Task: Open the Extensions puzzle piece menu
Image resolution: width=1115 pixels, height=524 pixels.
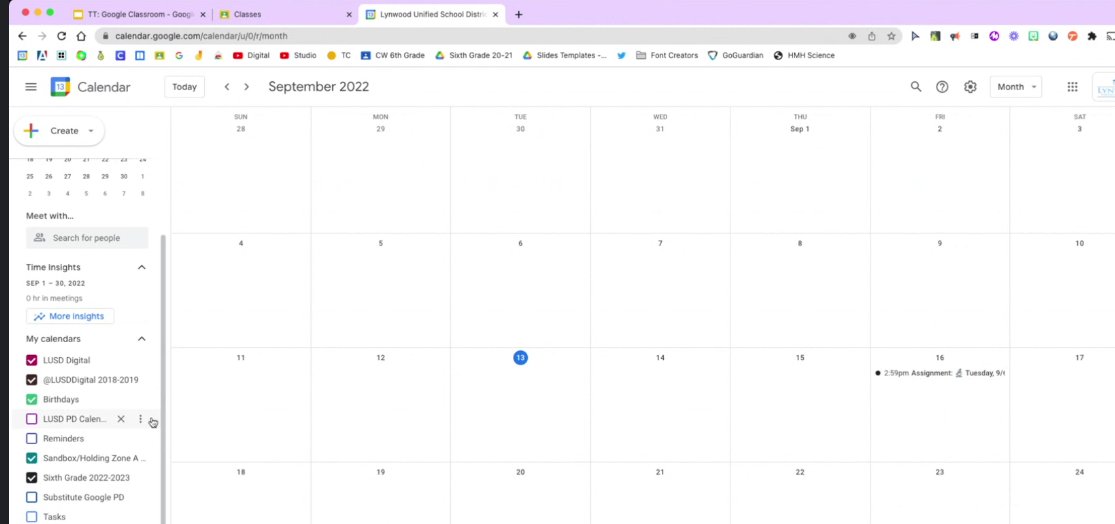Action: coord(1092,36)
